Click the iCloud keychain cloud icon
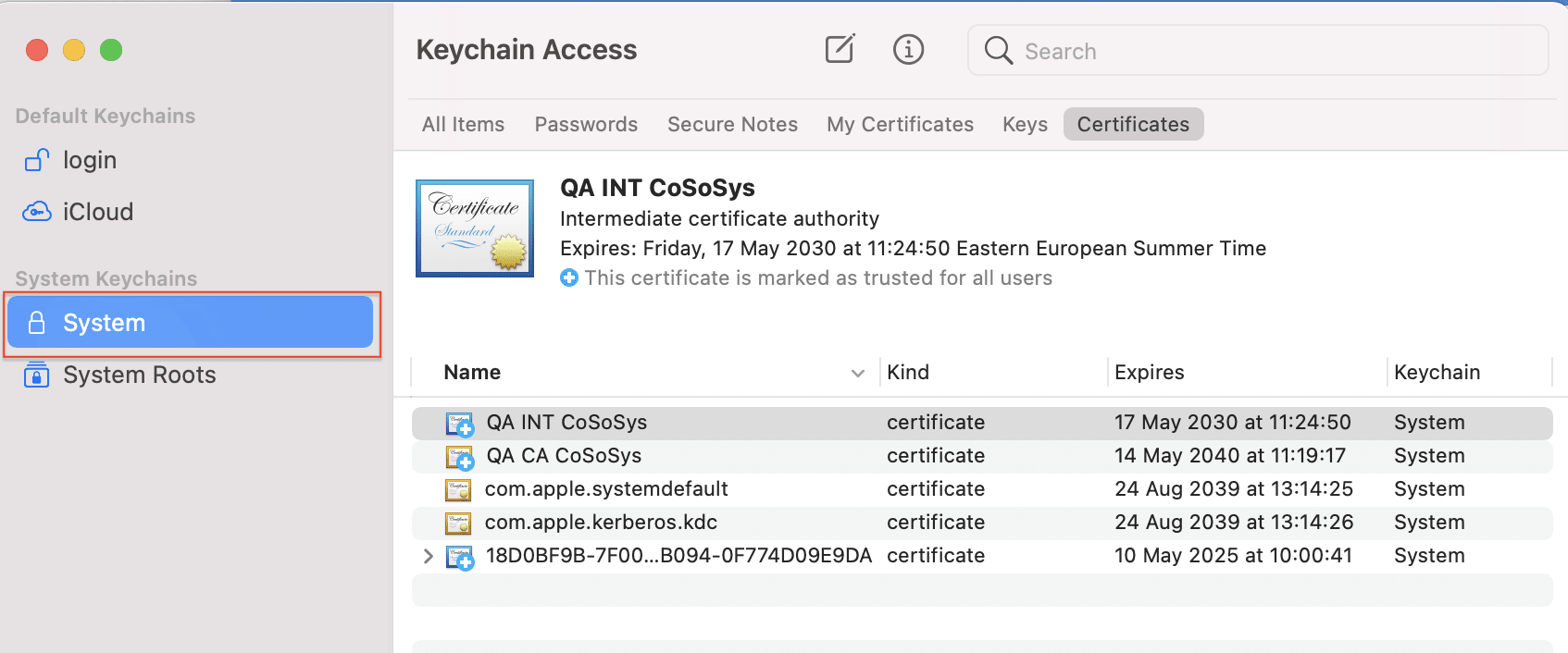 point(36,212)
